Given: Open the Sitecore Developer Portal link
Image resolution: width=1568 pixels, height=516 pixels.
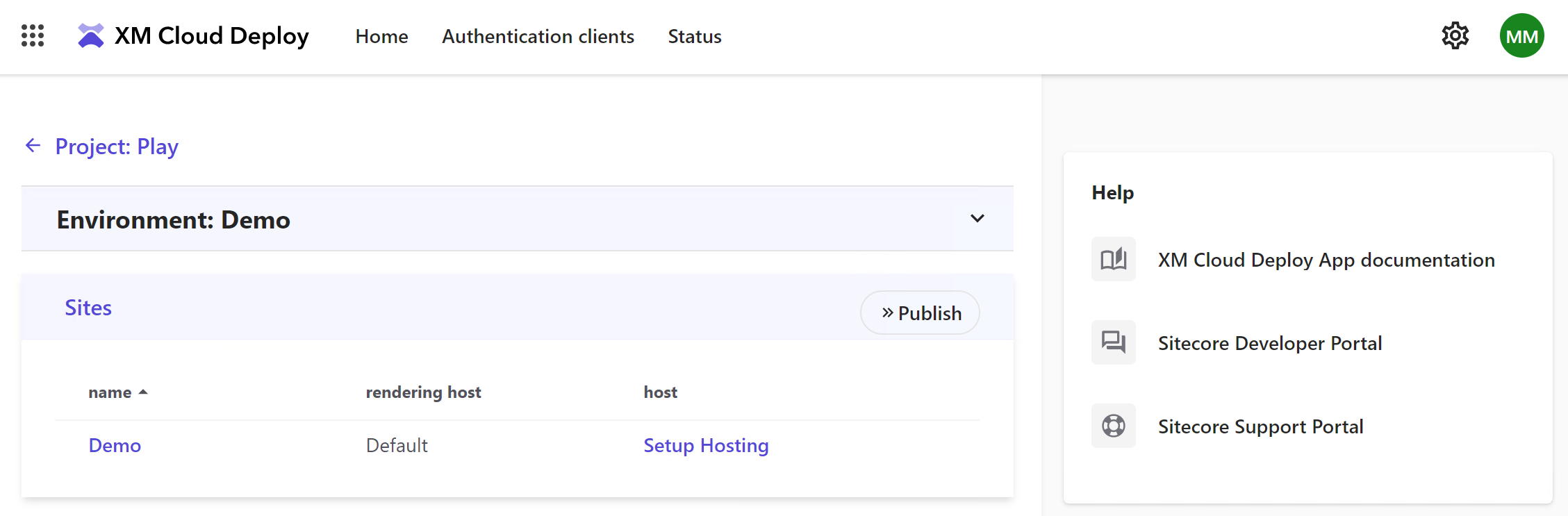Looking at the screenshot, I should [x=1269, y=343].
